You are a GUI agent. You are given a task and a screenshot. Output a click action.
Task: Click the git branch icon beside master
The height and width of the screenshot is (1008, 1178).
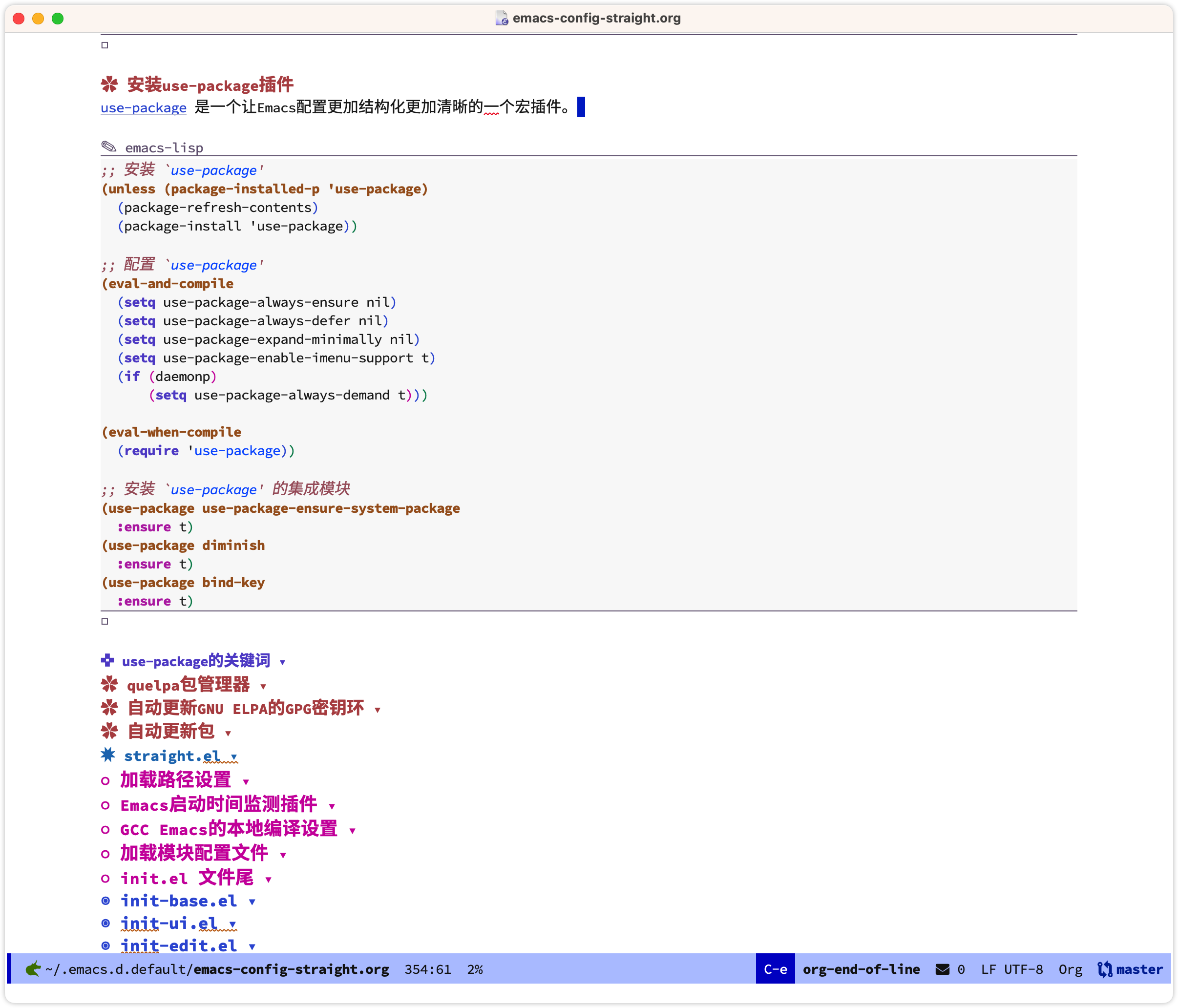[x=1105, y=969]
